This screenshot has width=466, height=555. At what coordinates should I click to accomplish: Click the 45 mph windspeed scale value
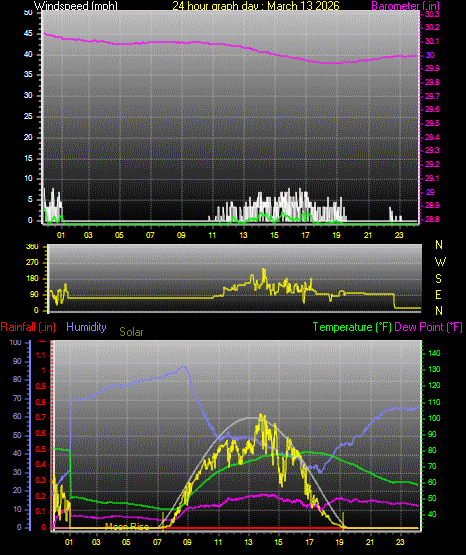tap(28, 34)
